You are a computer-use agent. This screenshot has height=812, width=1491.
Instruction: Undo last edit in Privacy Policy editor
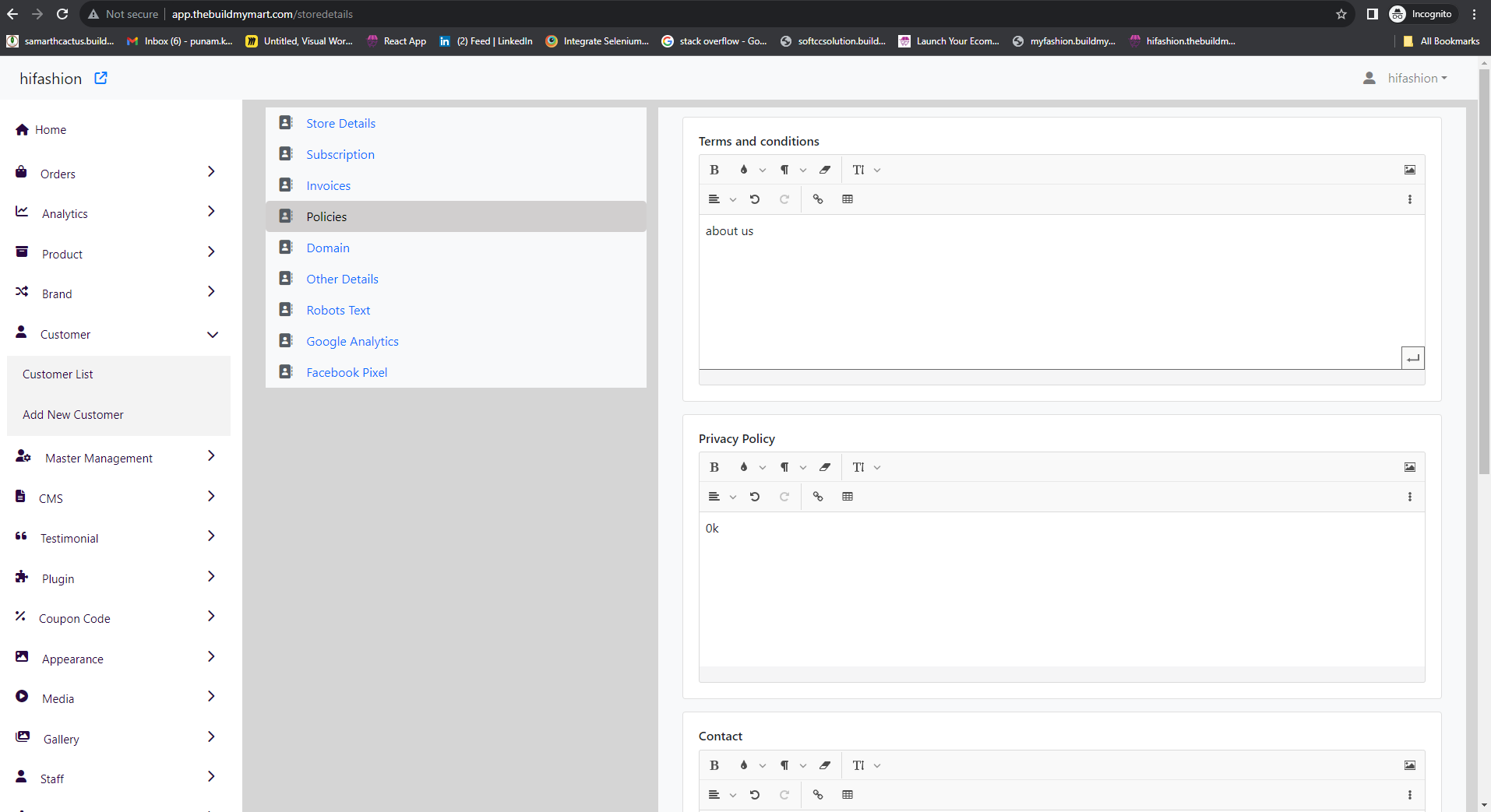pyautogui.click(x=755, y=497)
